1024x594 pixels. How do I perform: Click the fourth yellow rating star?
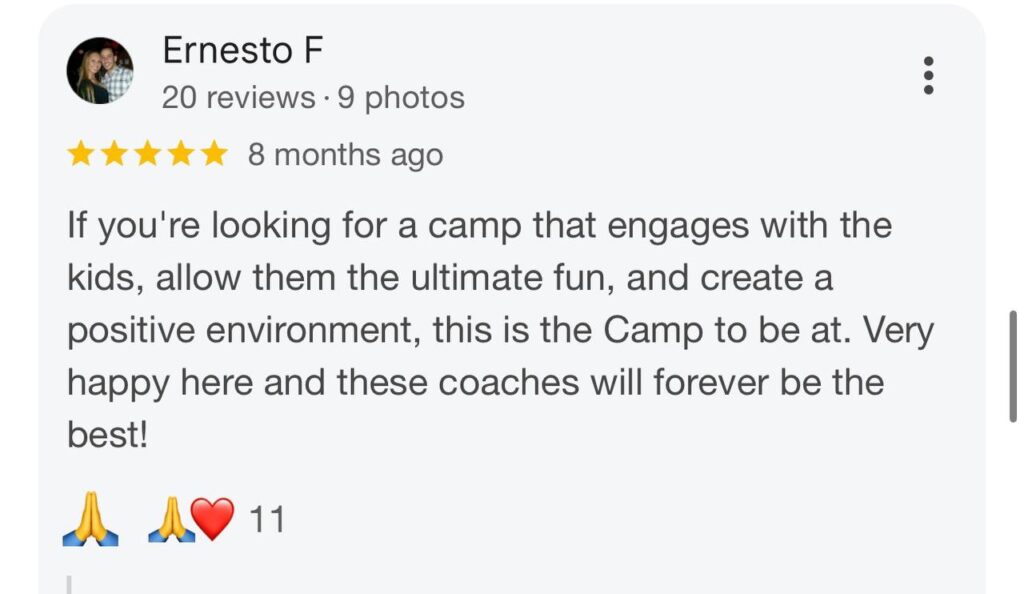(181, 154)
